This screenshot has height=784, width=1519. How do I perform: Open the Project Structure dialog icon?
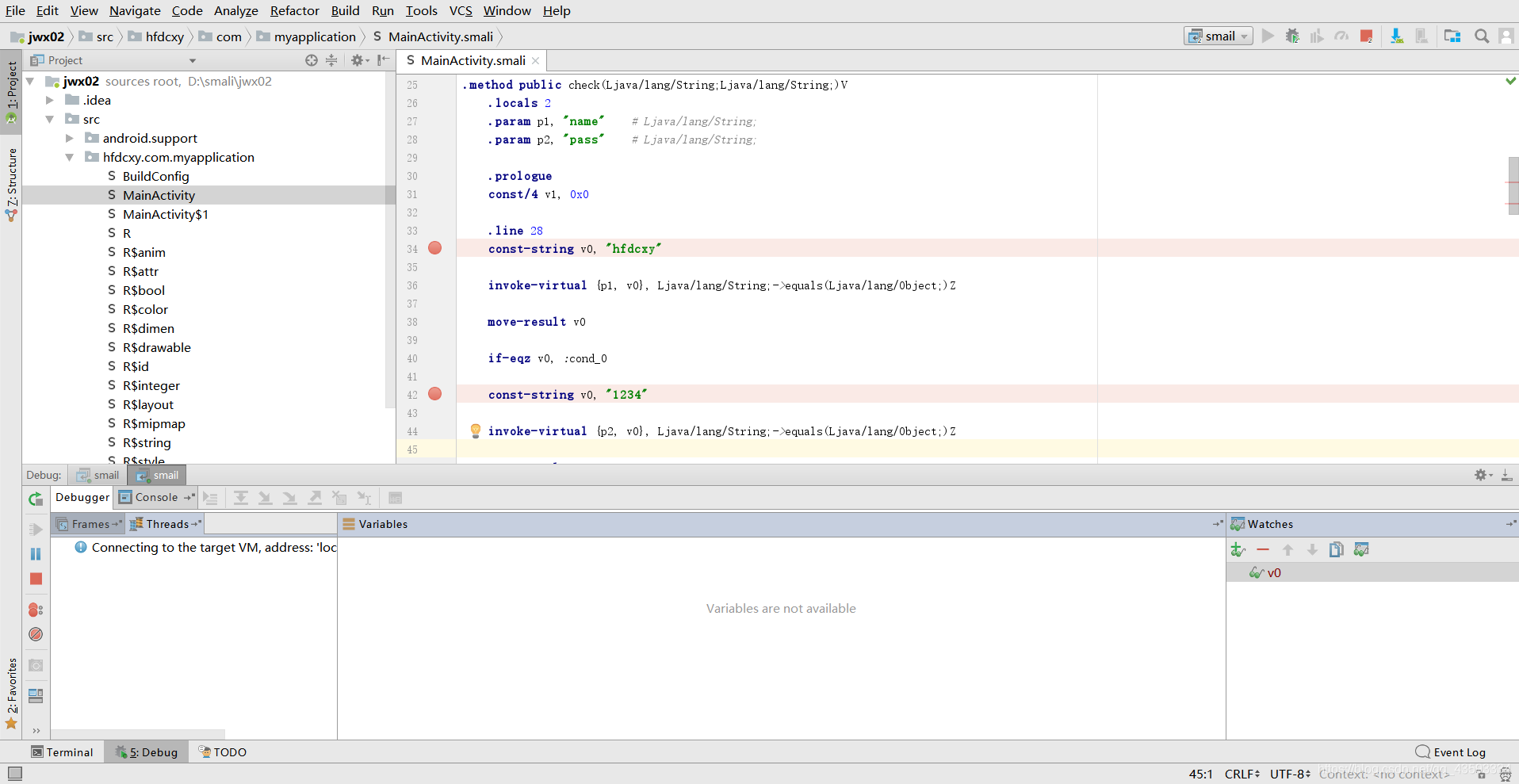(x=1452, y=36)
